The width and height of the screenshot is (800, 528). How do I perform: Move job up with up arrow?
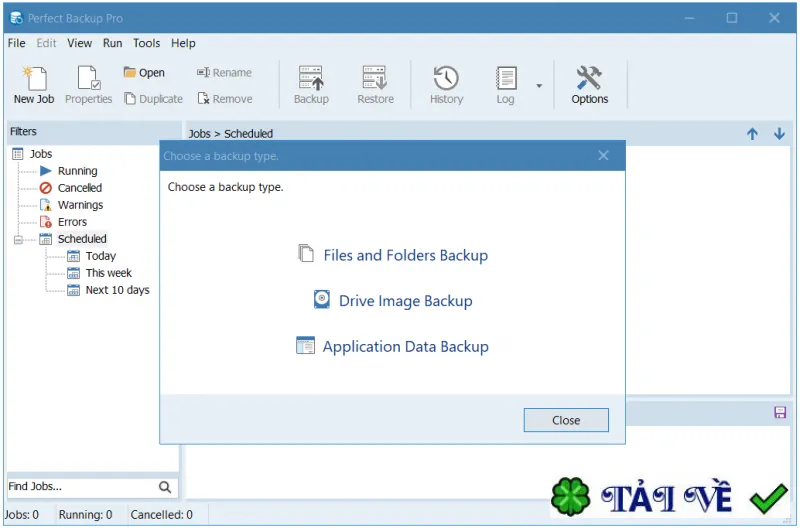(752, 134)
